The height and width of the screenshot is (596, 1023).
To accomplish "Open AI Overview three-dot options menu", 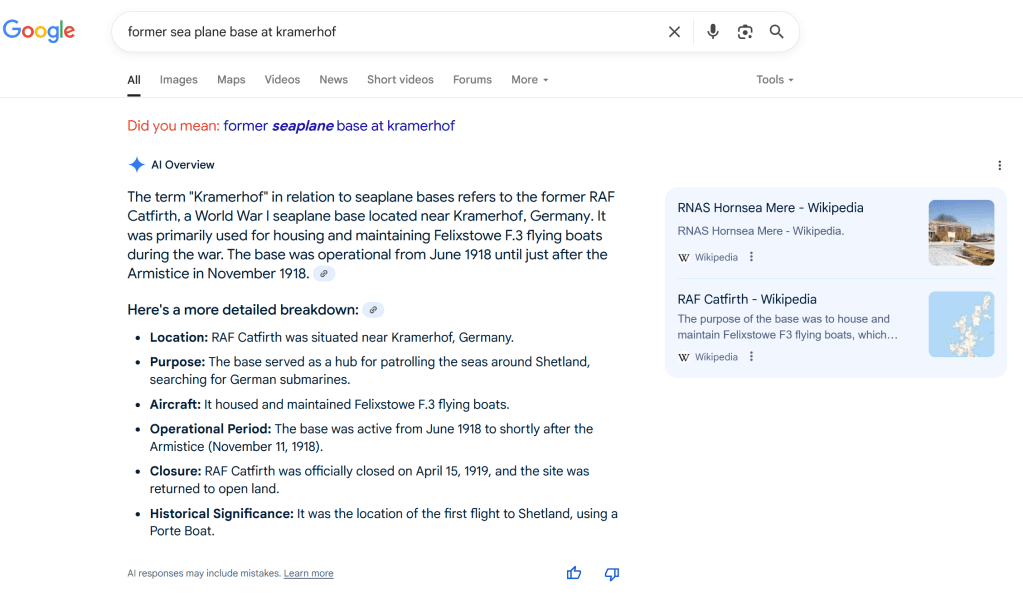I will [x=999, y=165].
